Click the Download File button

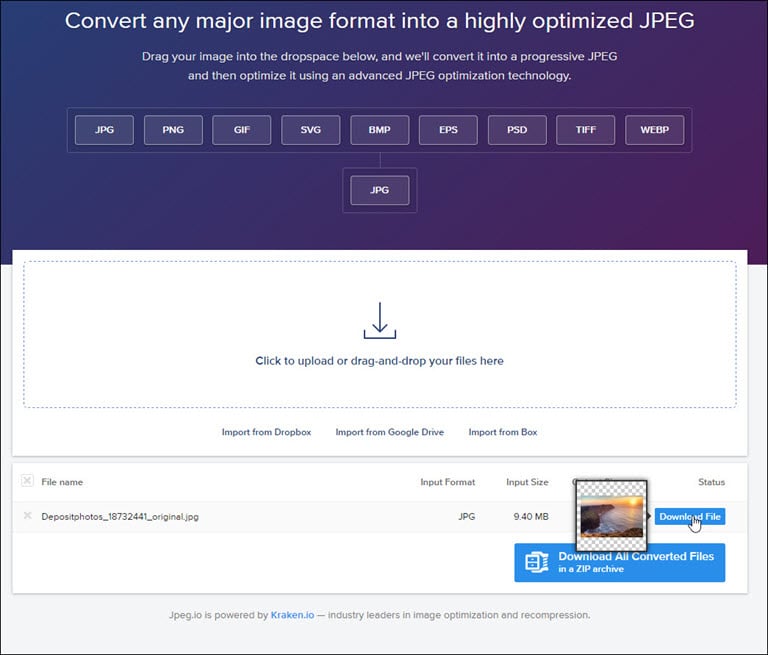[690, 516]
